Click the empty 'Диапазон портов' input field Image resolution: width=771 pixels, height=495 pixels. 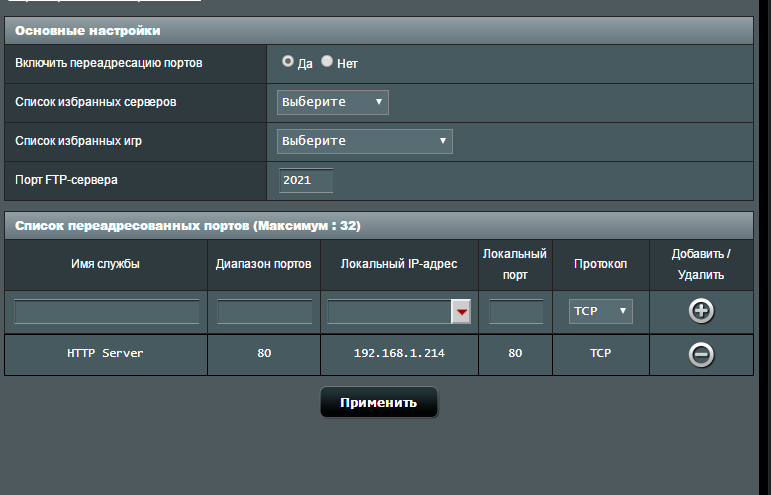[x=265, y=311]
